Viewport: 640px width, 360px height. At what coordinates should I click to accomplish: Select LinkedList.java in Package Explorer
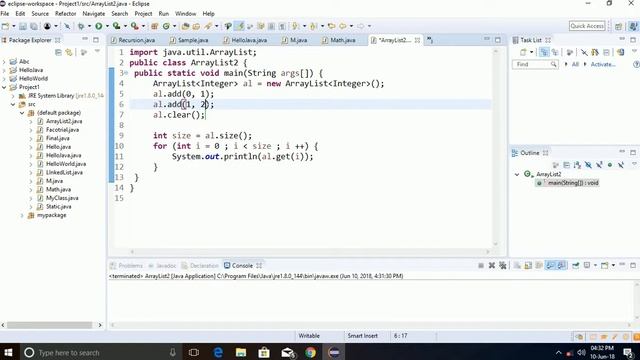tap(64, 172)
